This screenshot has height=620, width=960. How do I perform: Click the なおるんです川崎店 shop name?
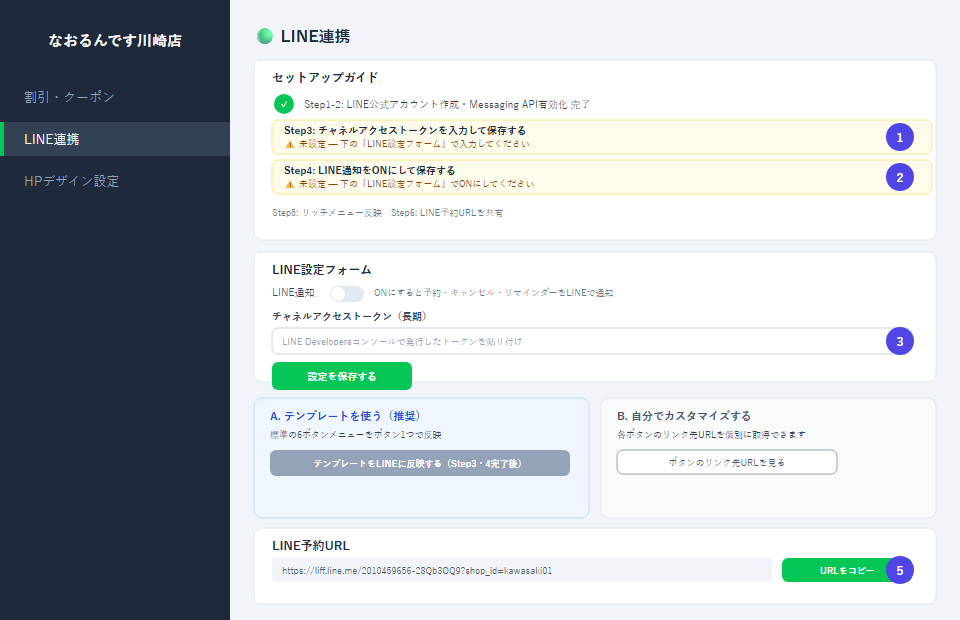click(x=115, y=40)
